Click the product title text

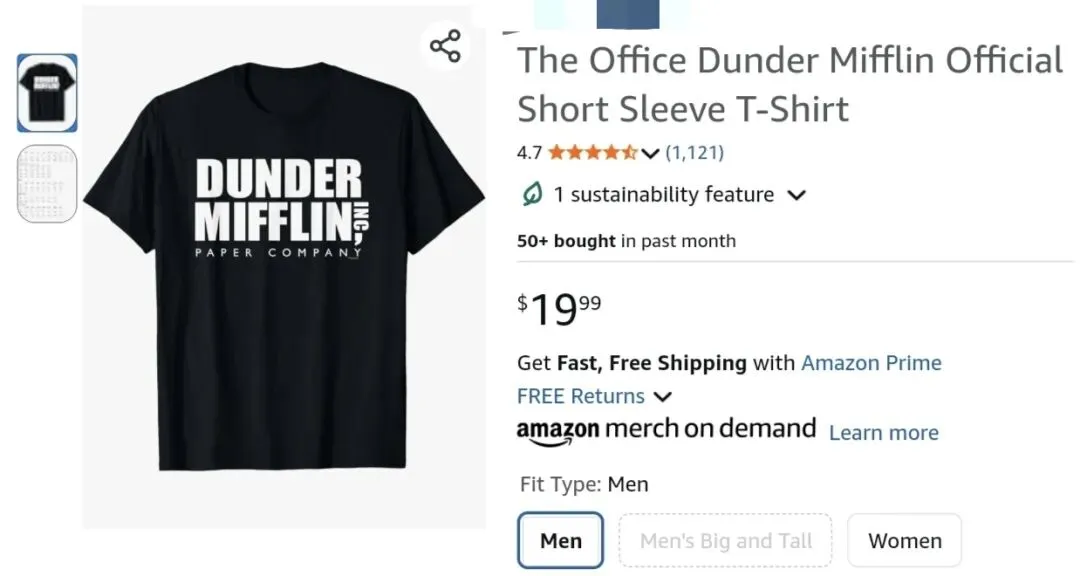click(x=789, y=83)
